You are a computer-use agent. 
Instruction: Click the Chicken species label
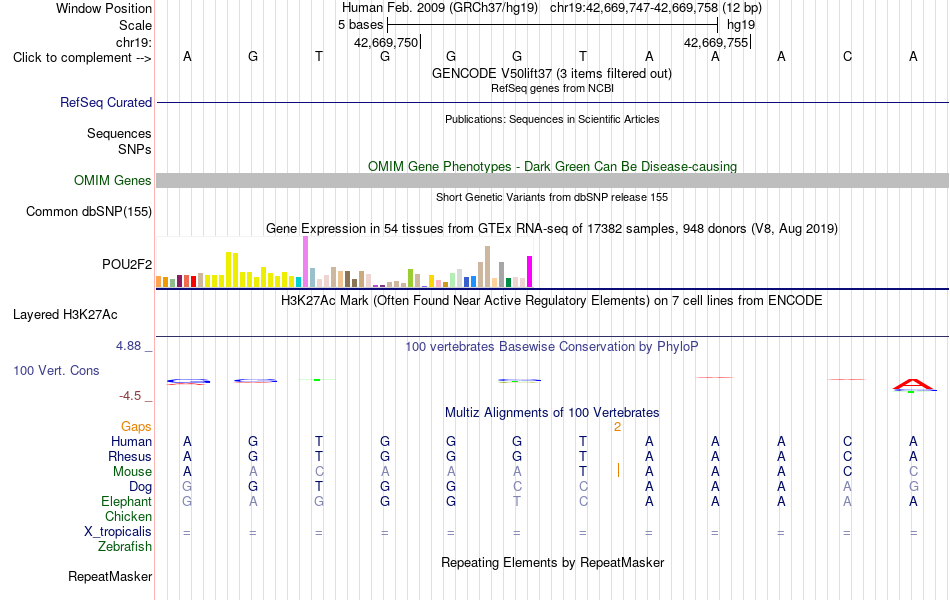(128, 516)
